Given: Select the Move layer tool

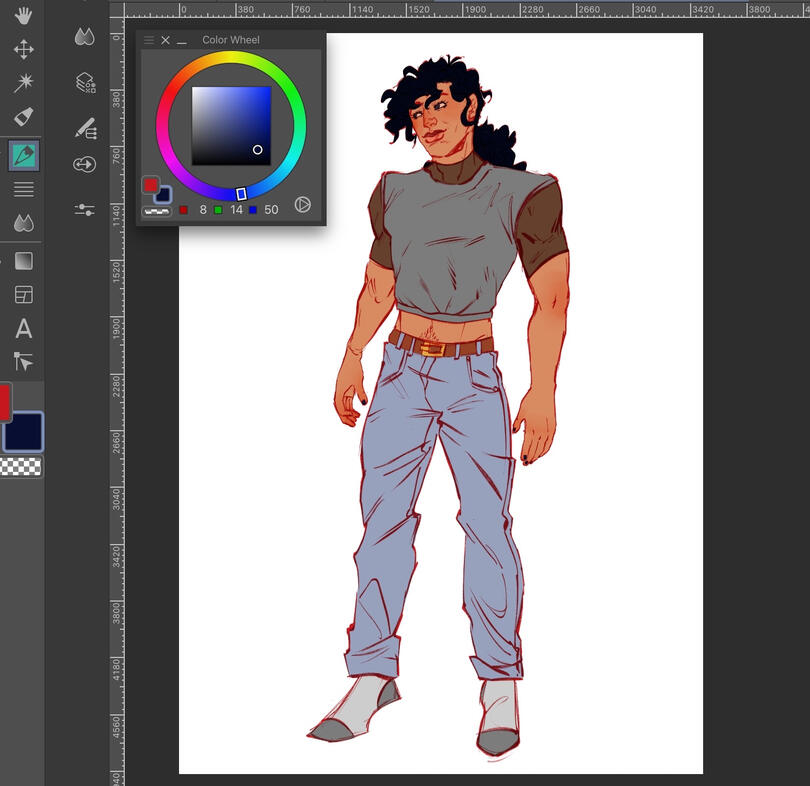Looking at the screenshot, I should 23,49.
